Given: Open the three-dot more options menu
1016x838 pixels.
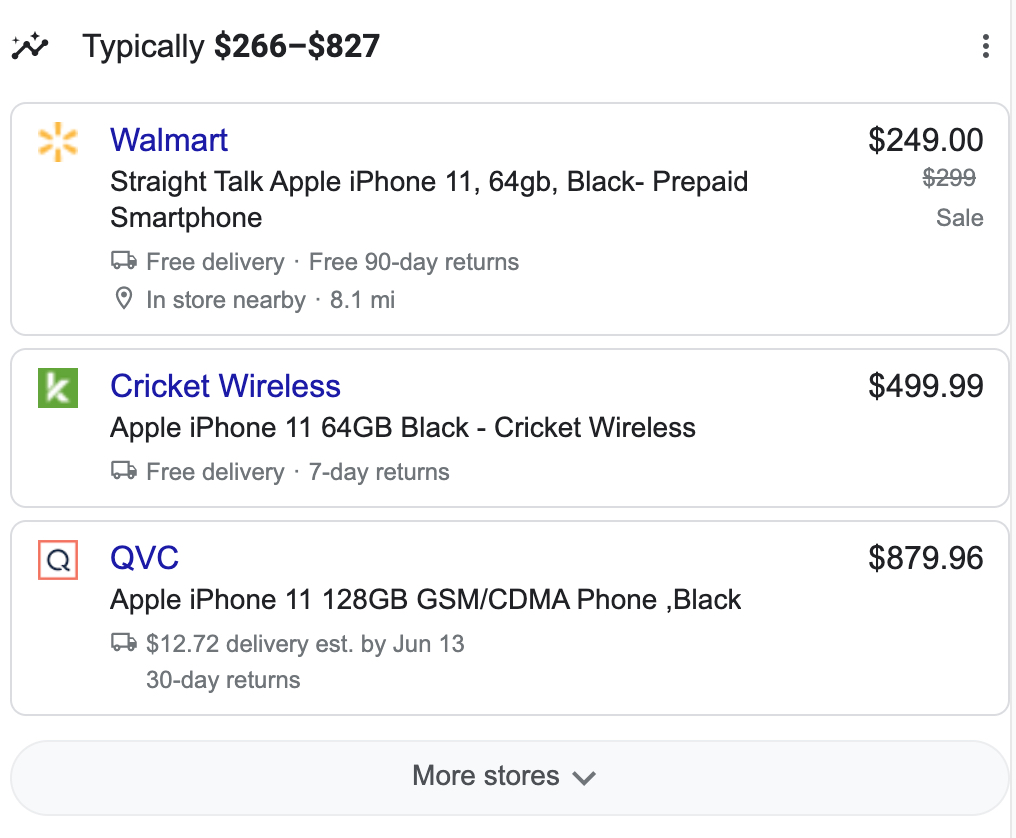Looking at the screenshot, I should point(986,46).
